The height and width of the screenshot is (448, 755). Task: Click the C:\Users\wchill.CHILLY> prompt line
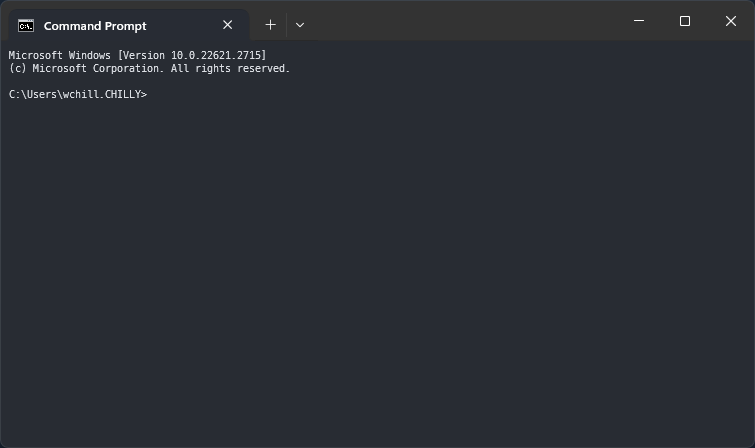coord(78,94)
